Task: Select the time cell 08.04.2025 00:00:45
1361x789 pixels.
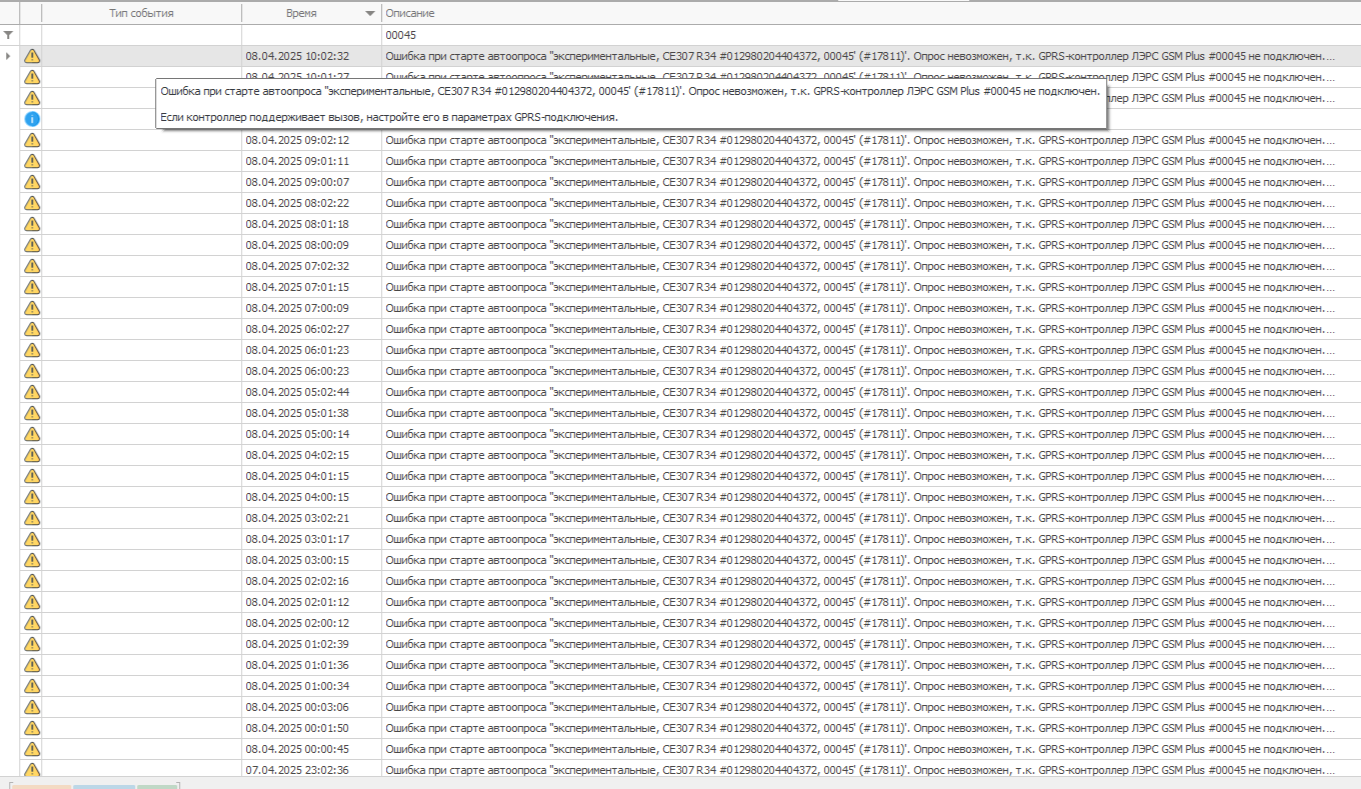Action: coord(311,749)
